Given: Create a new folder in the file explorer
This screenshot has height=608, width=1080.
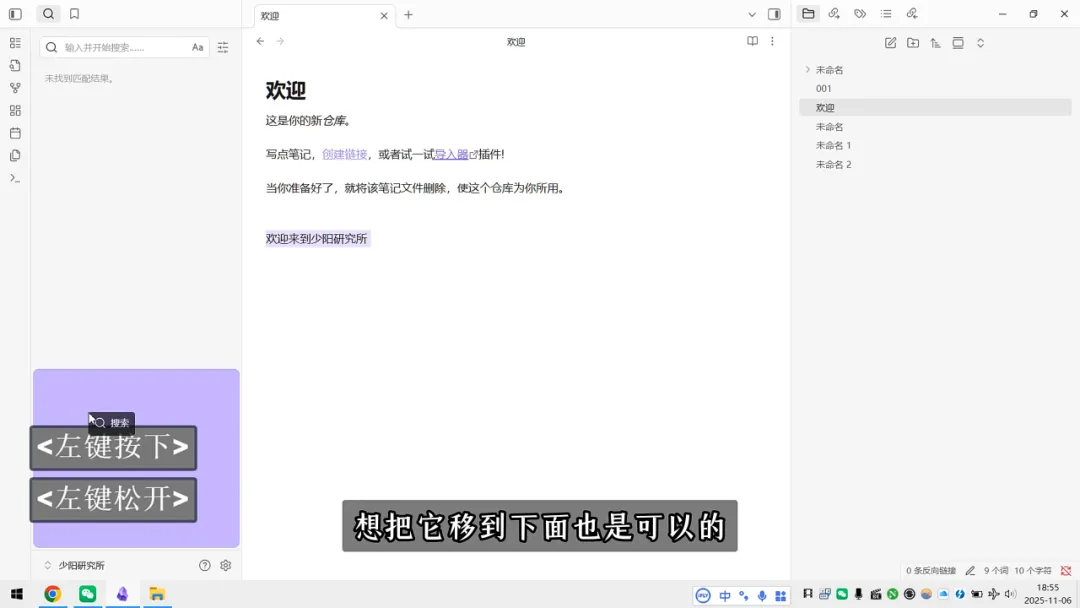Looking at the screenshot, I should click(914, 43).
